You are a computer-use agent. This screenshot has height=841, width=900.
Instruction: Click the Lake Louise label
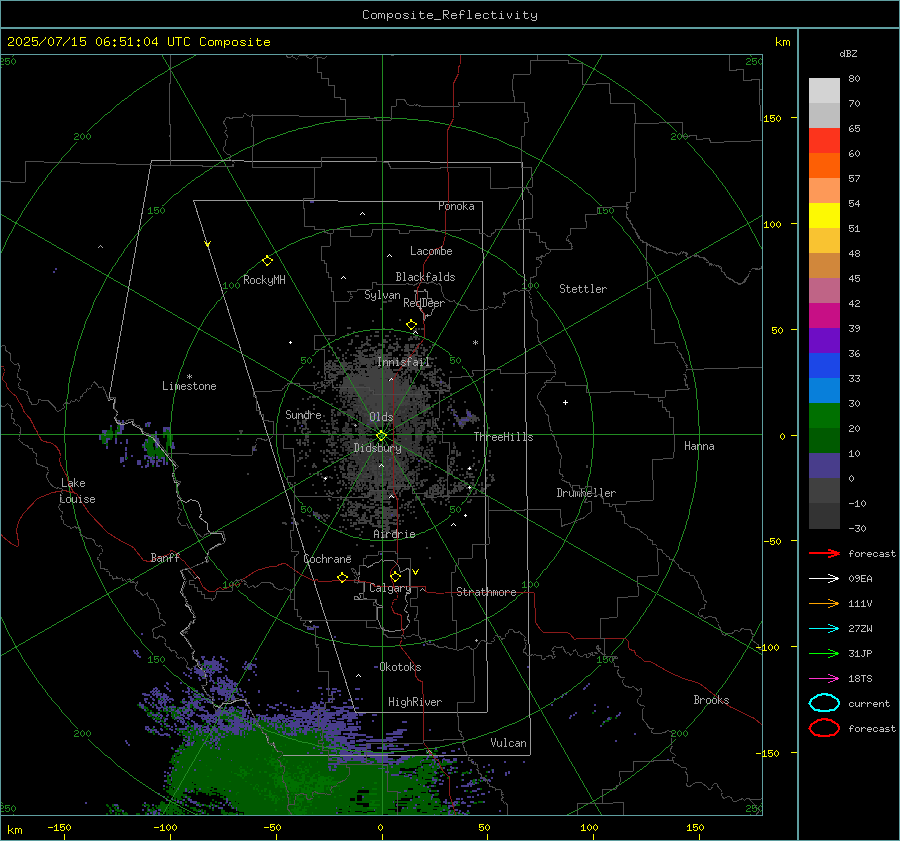point(78,491)
